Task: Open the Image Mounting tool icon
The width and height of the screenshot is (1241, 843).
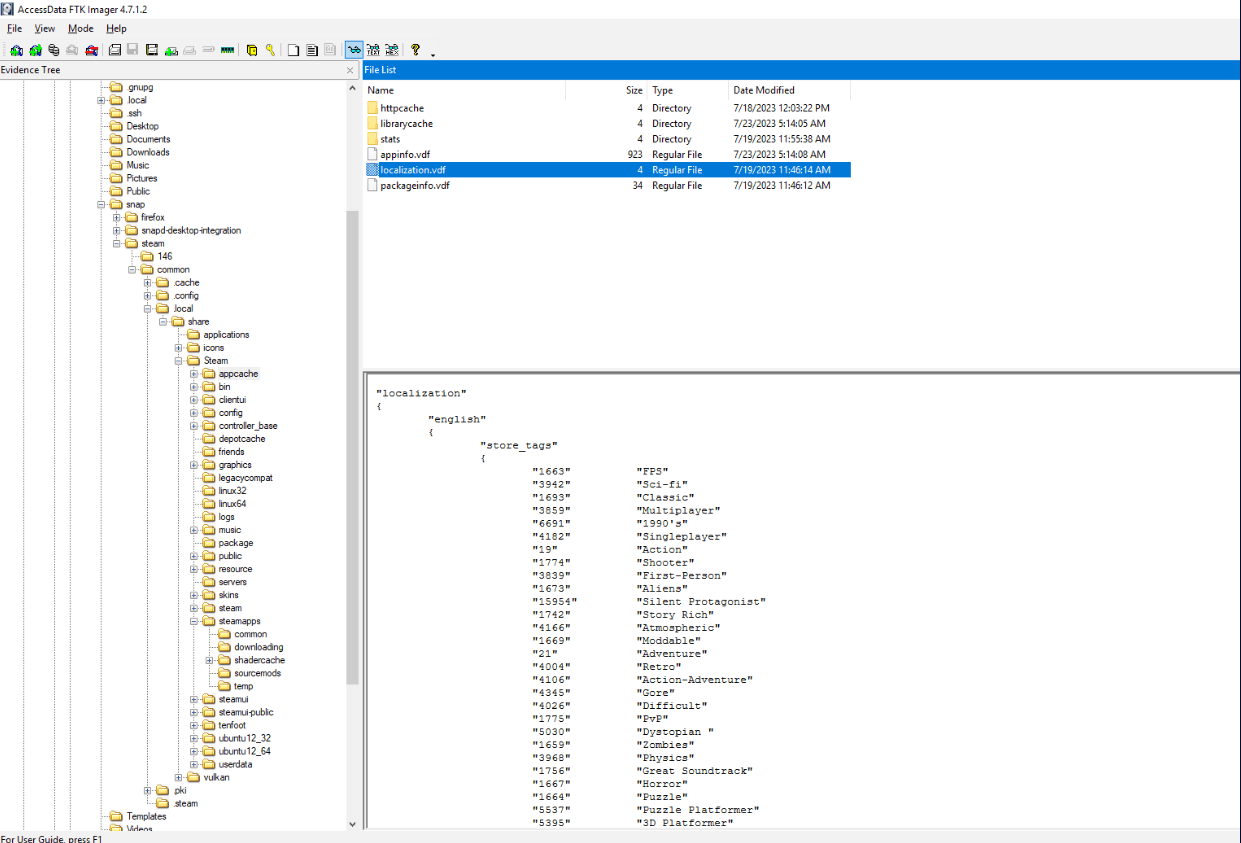Action: 54,50
